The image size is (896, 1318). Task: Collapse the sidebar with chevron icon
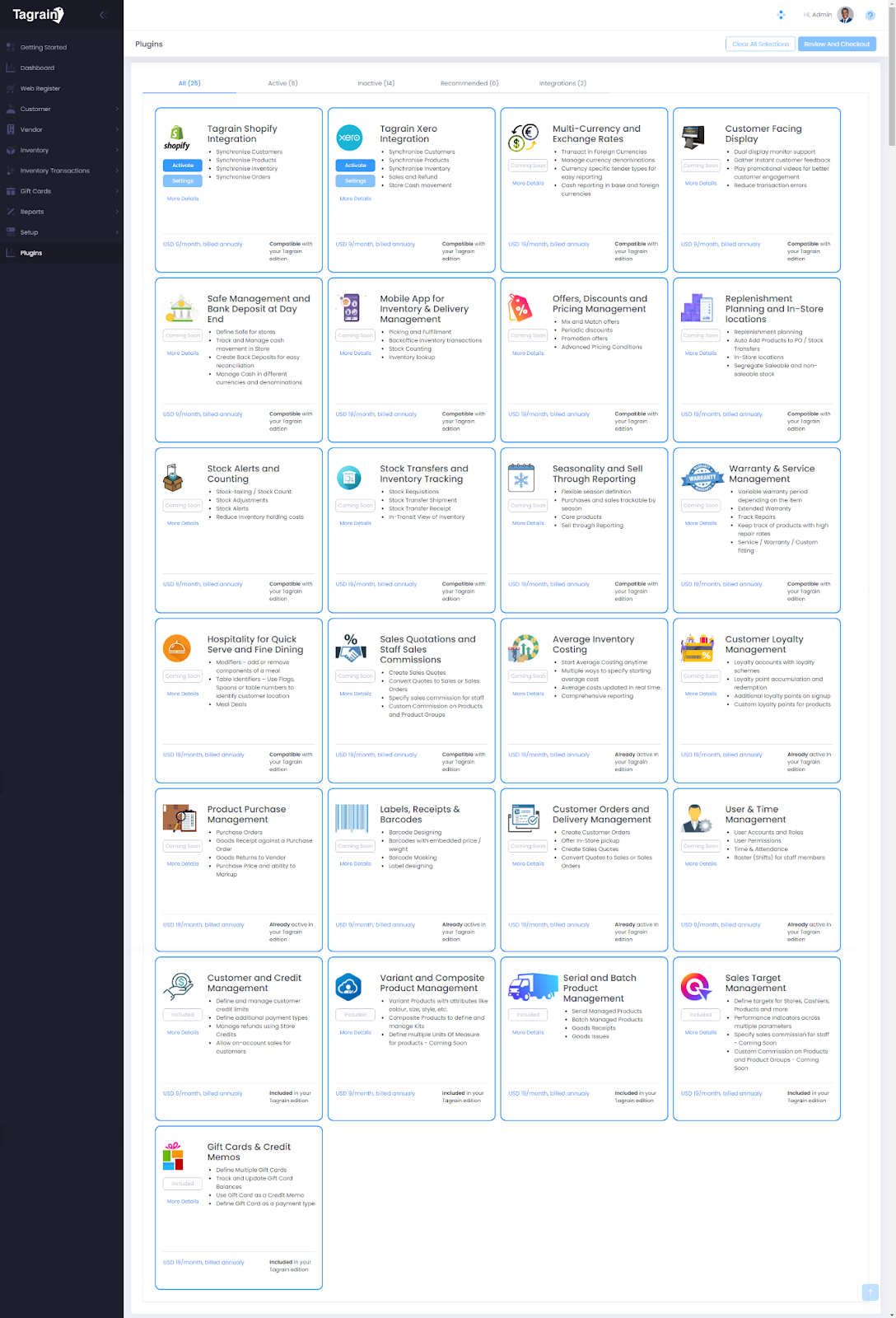tap(103, 15)
